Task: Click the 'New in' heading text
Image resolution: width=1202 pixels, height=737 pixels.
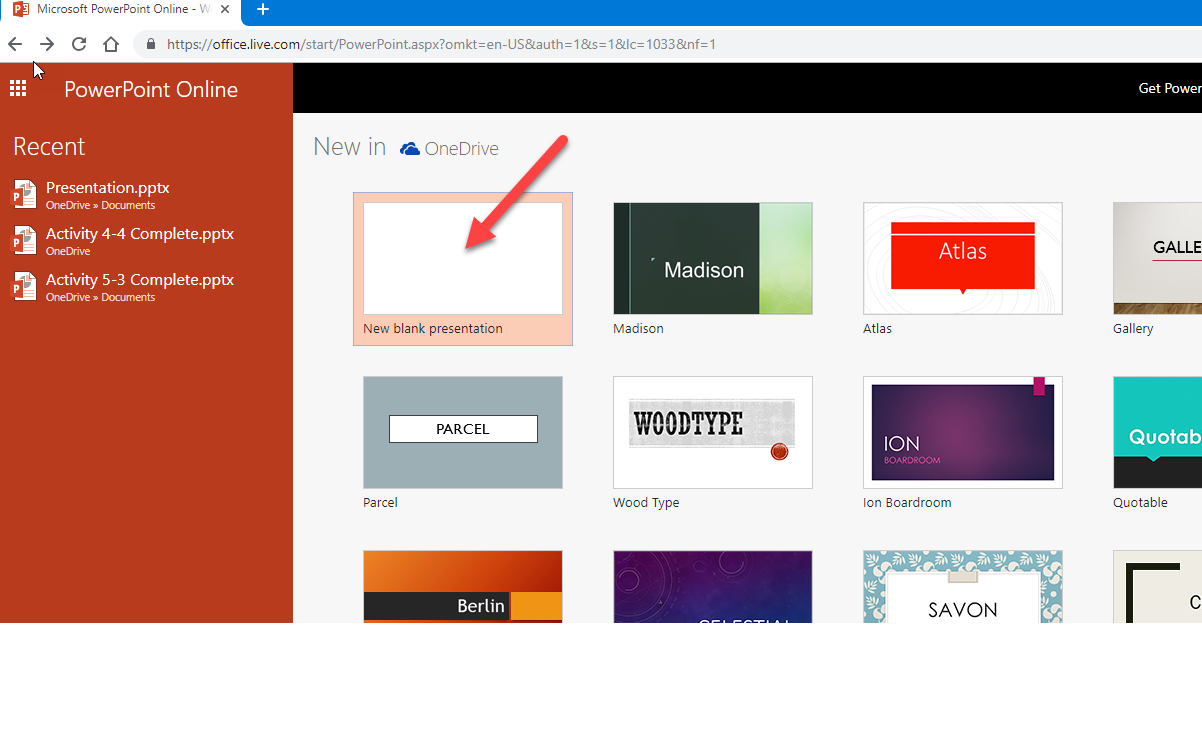Action: (349, 146)
